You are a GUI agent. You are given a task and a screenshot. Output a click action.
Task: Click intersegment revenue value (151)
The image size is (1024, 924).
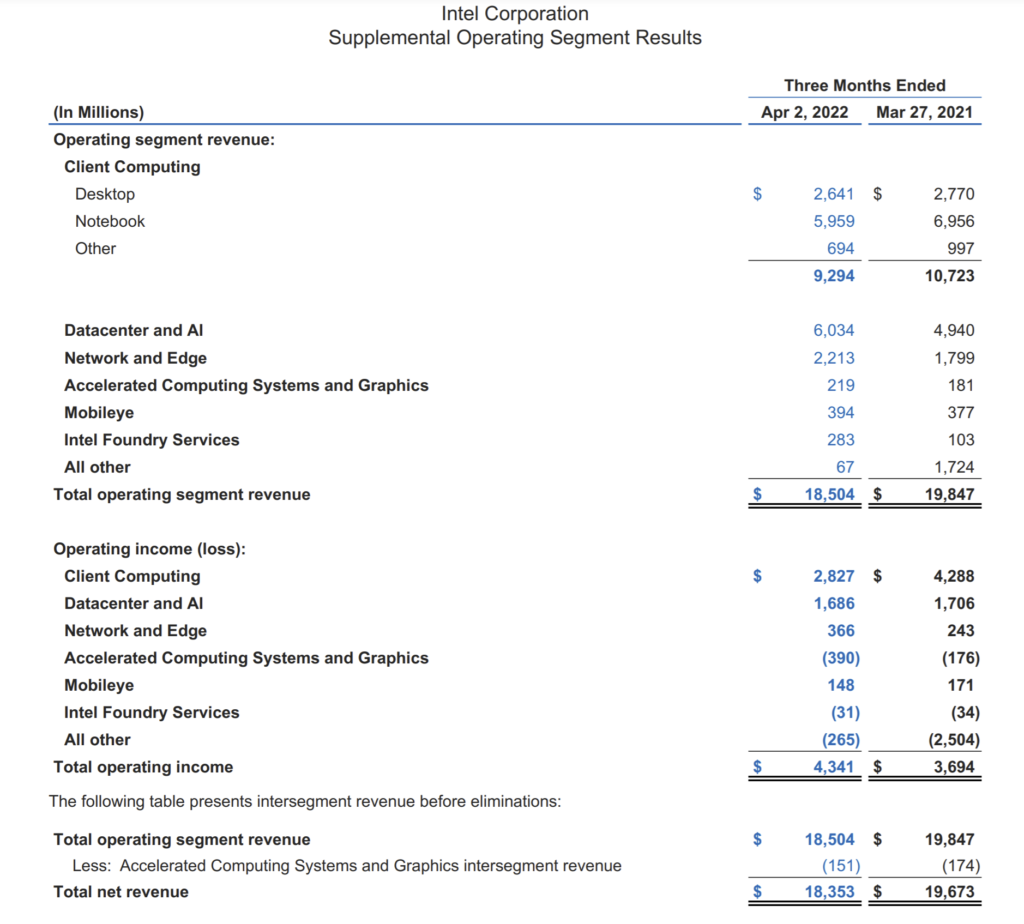point(840,867)
